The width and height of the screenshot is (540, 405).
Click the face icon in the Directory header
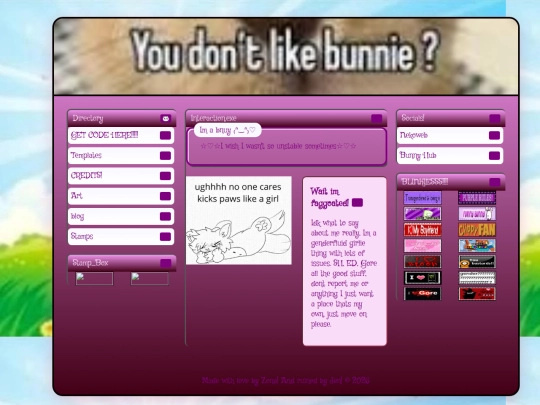click(x=166, y=118)
